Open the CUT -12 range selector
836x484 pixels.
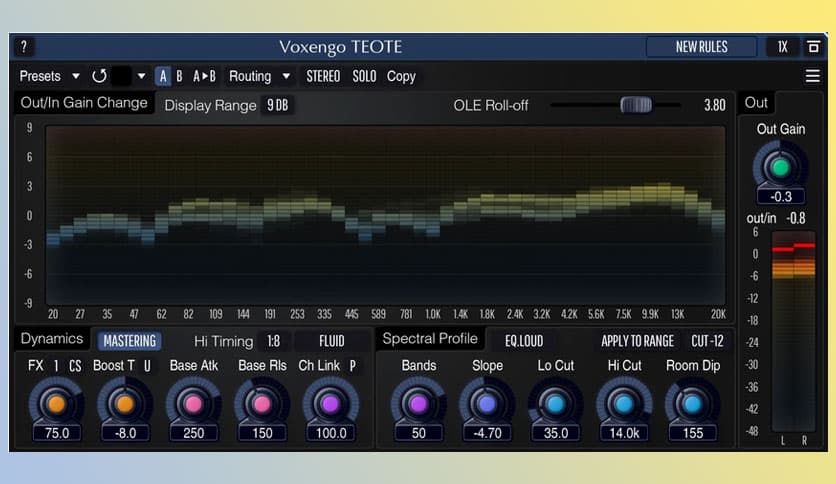point(707,341)
